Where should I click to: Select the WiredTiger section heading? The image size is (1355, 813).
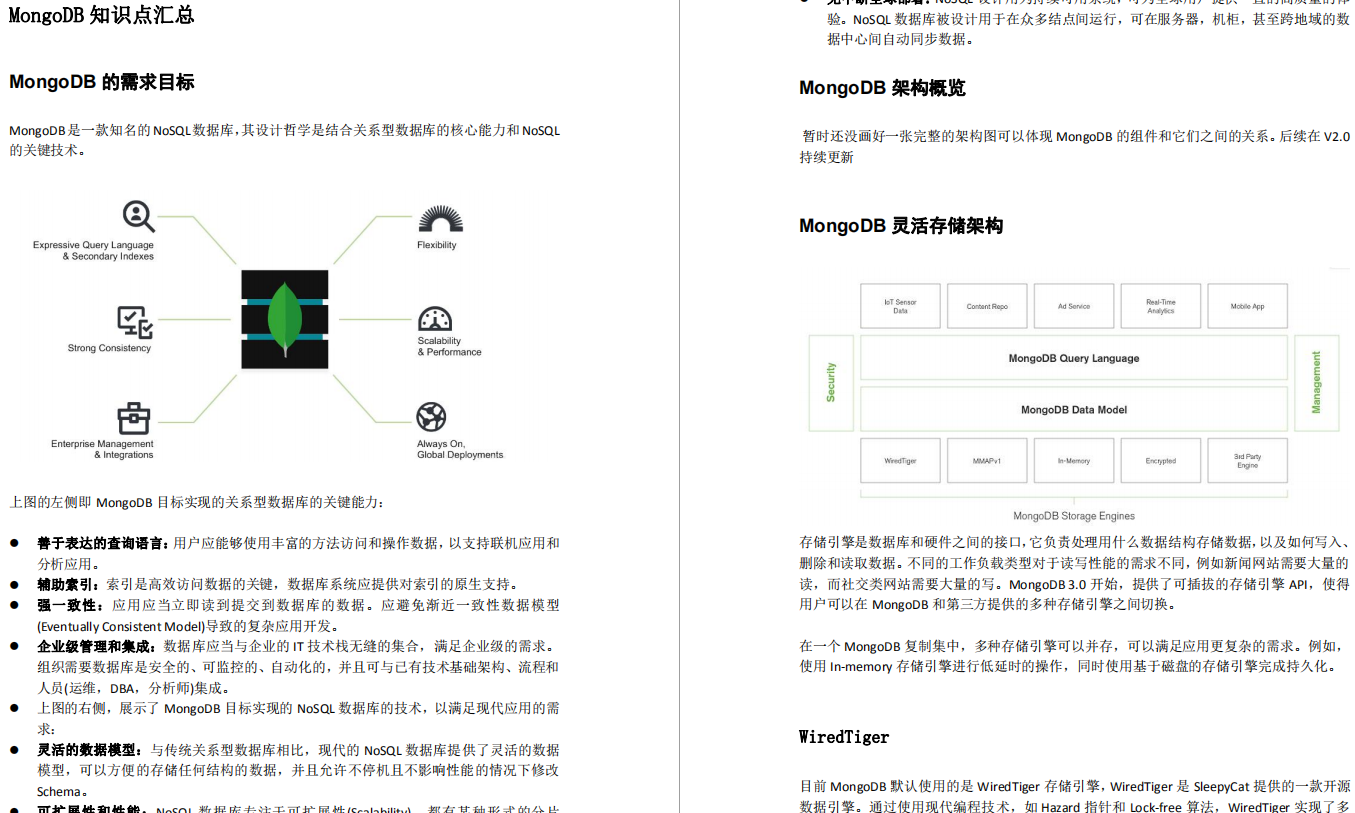click(x=843, y=737)
